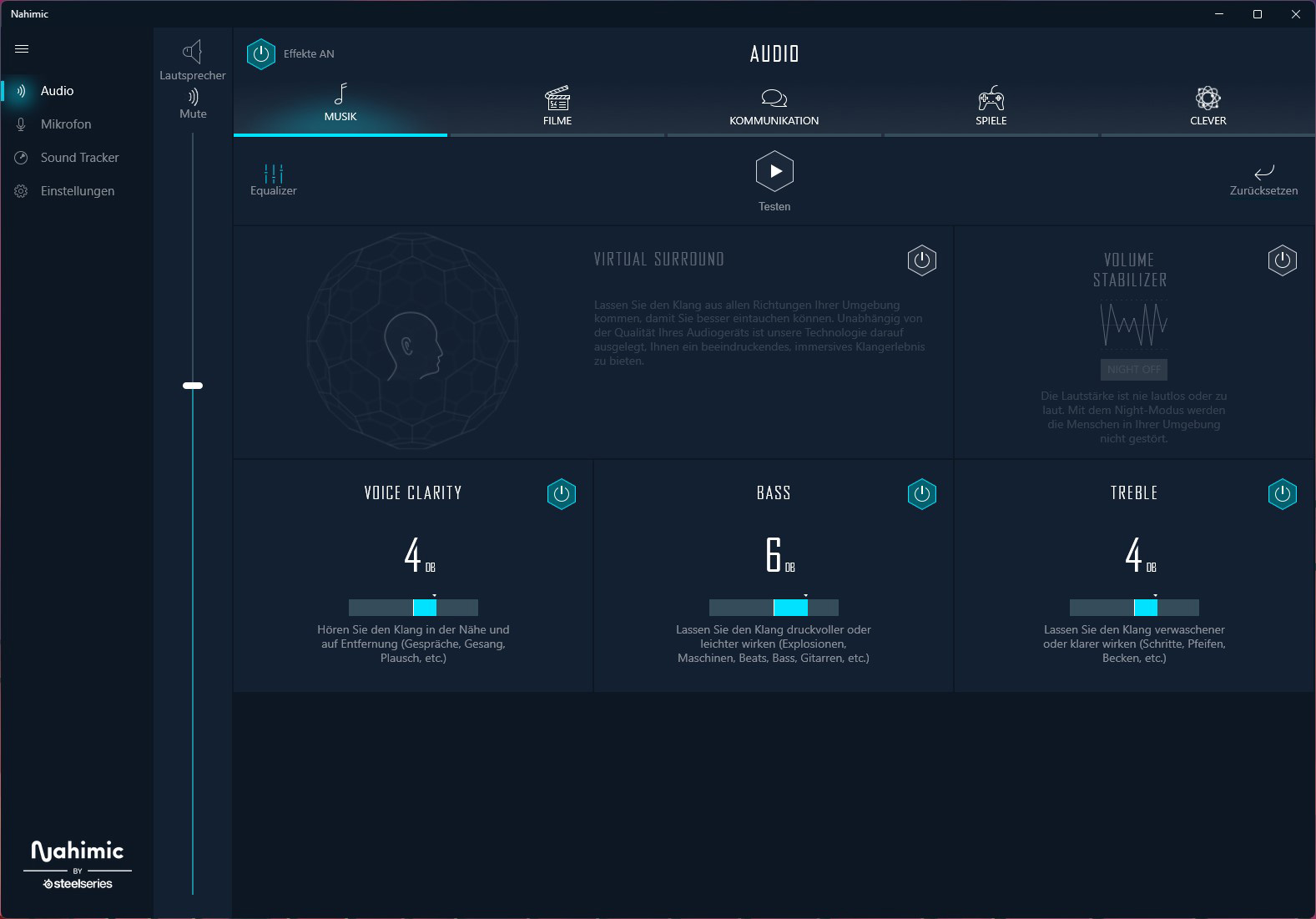The width and height of the screenshot is (1316, 919).
Task: Select the Lautsprecher speaker device icon
Action: coord(193,53)
